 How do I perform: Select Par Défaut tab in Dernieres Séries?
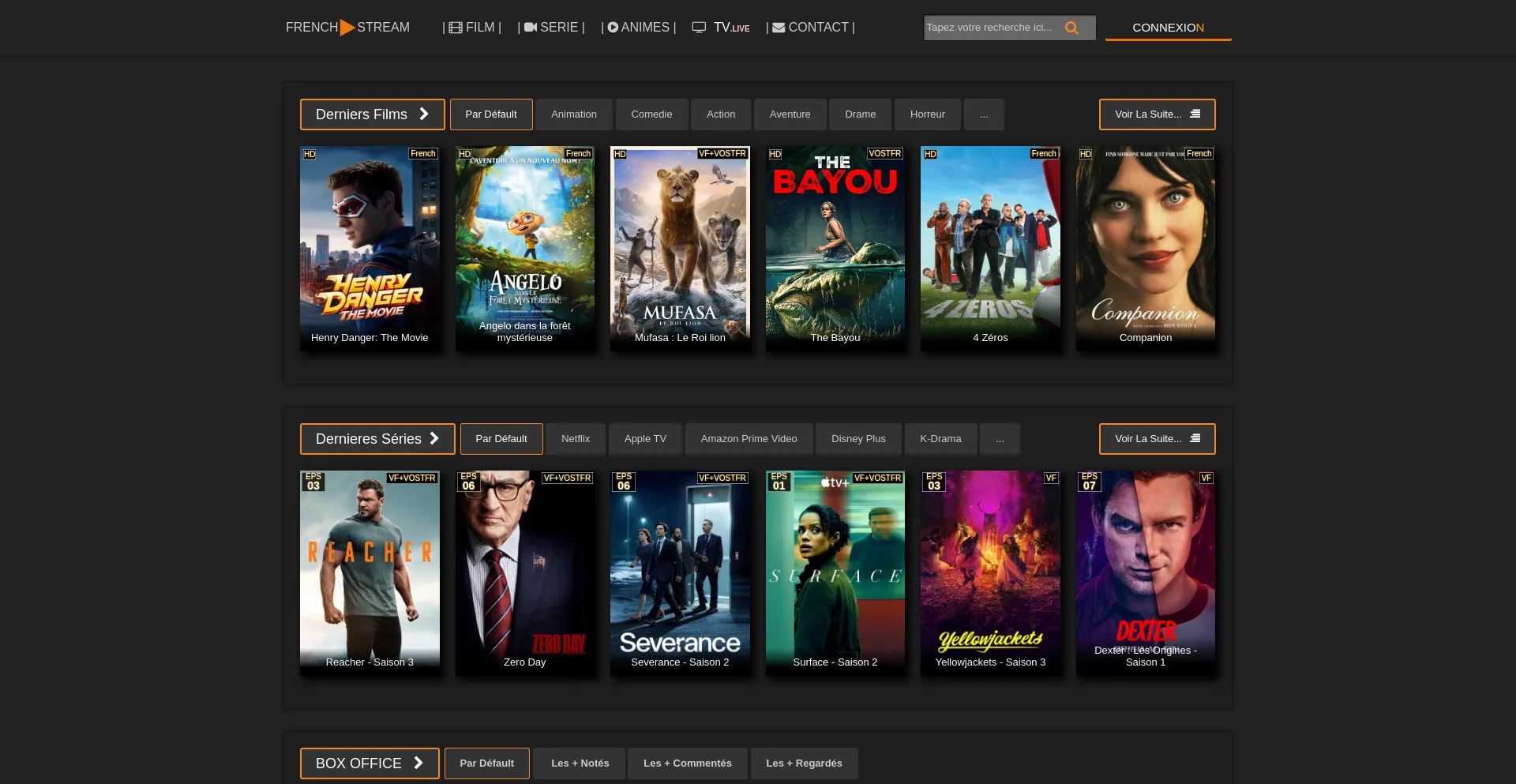point(501,439)
